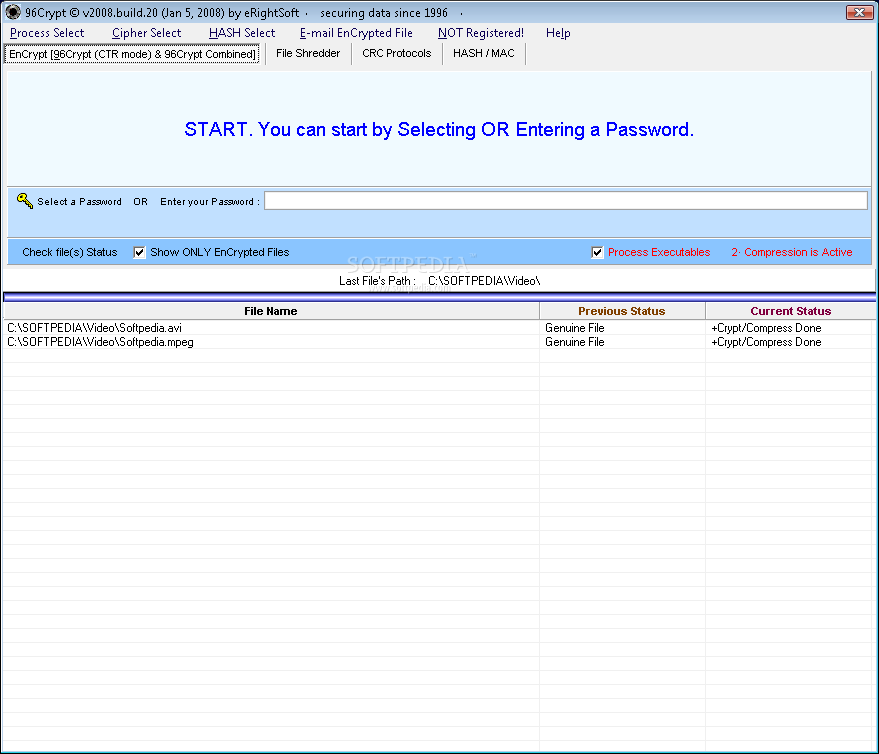Toggle Process Executables checkbox
879x754 pixels.
tap(597, 252)
